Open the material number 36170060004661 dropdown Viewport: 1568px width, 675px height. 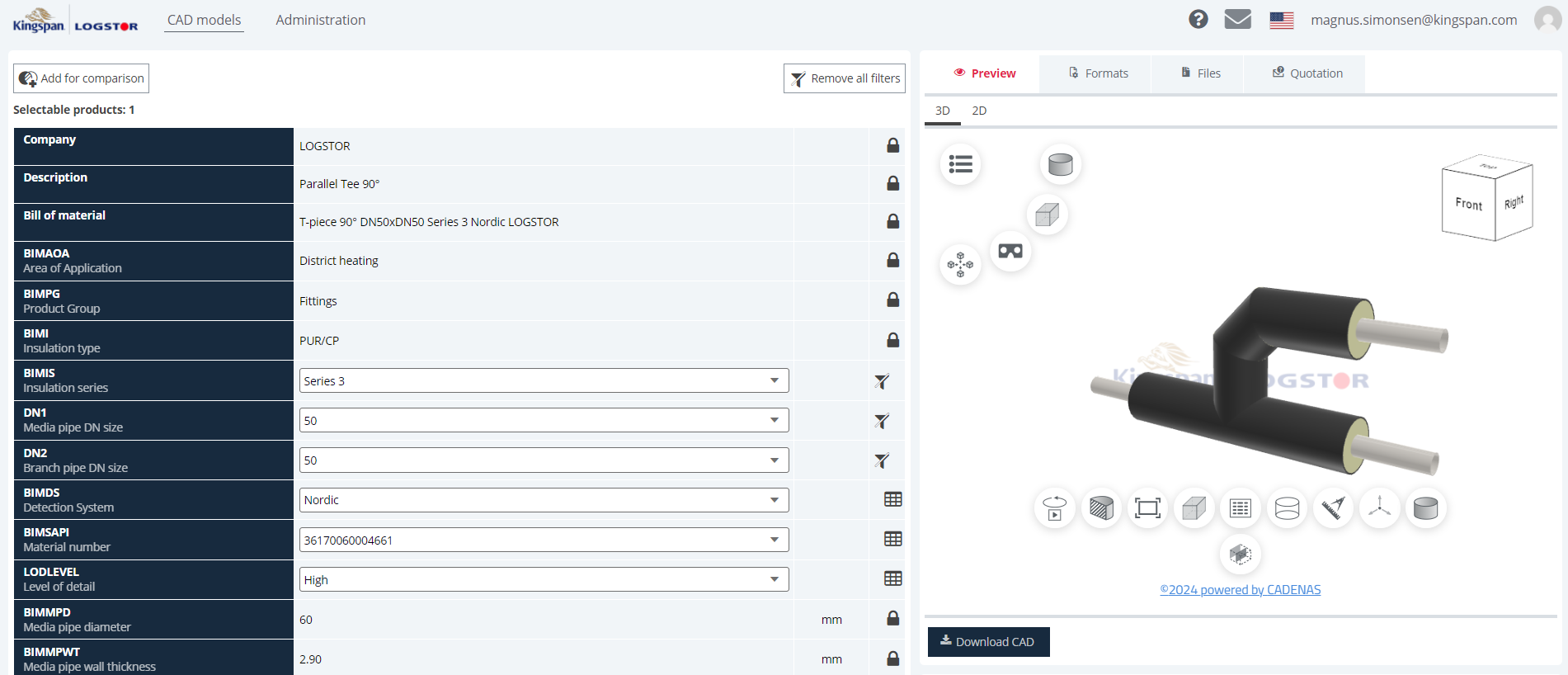[x=544, y=540]
